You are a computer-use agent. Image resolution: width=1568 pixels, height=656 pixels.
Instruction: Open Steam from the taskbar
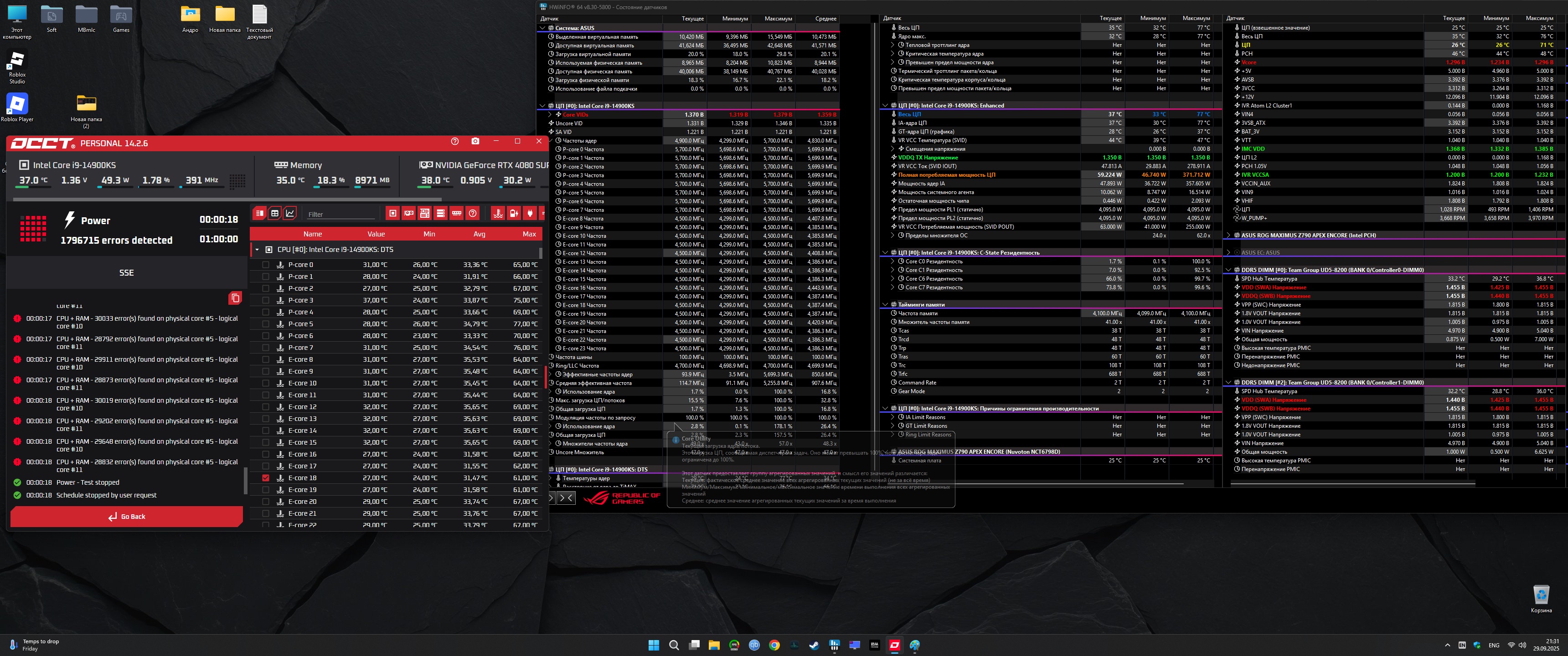[x=814, y=645]
